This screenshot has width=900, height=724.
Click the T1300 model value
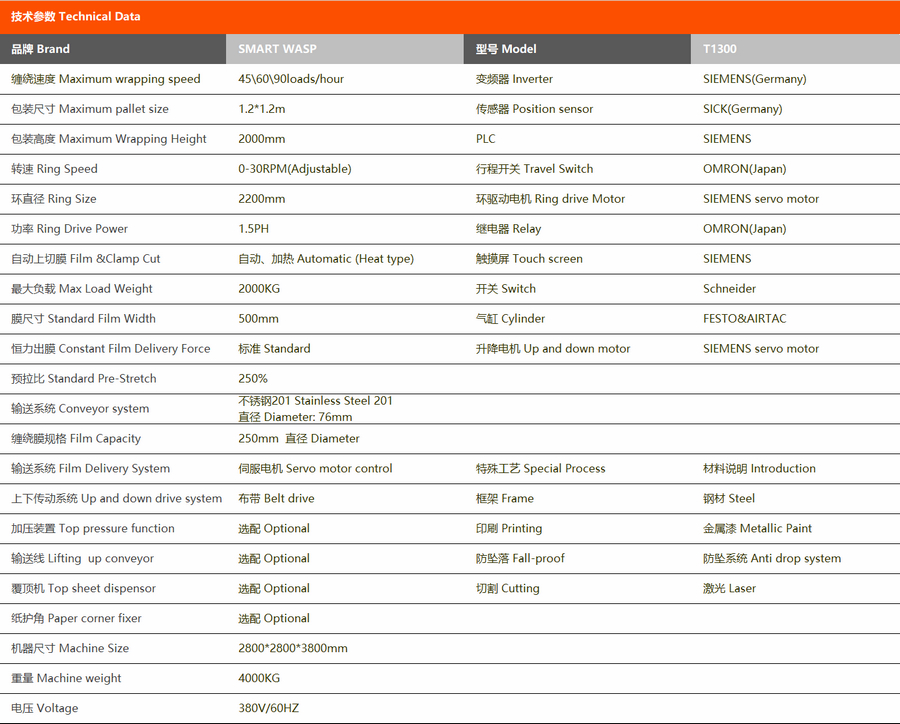pyautogui.click(x=720, y=49)
